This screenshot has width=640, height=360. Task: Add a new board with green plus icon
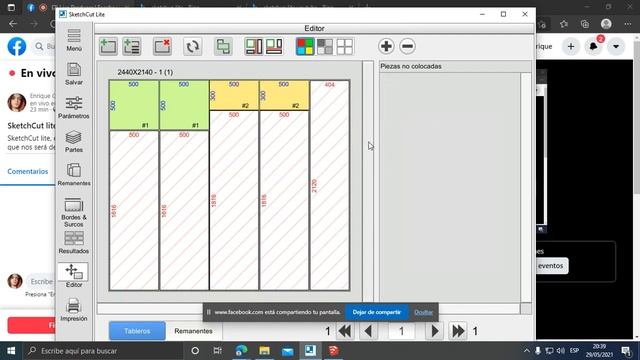[x=108, y=46]
